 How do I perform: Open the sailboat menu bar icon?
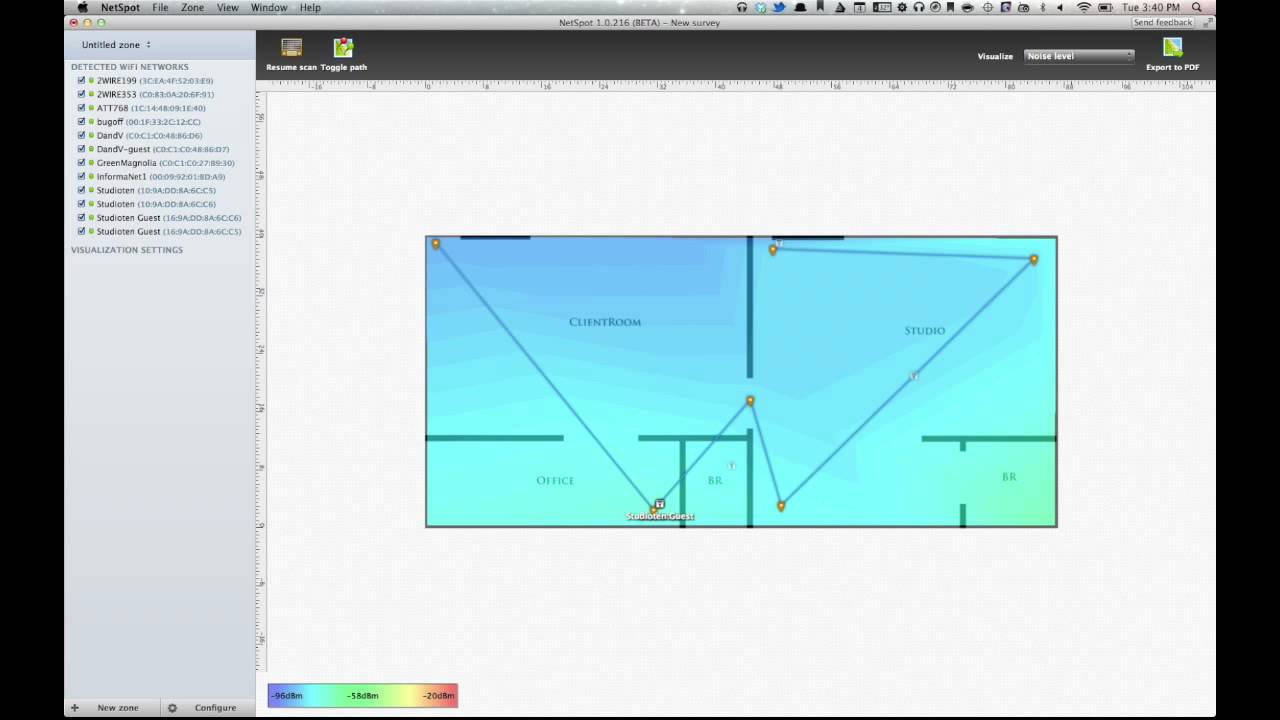pyautogui.click(x=840, y=7)
